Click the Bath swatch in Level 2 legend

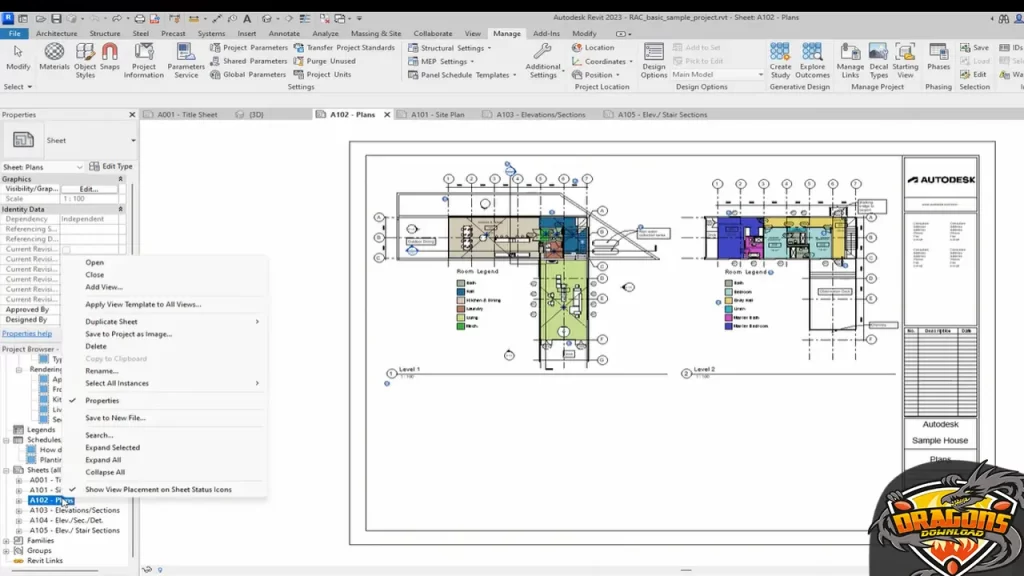point(728,283)
